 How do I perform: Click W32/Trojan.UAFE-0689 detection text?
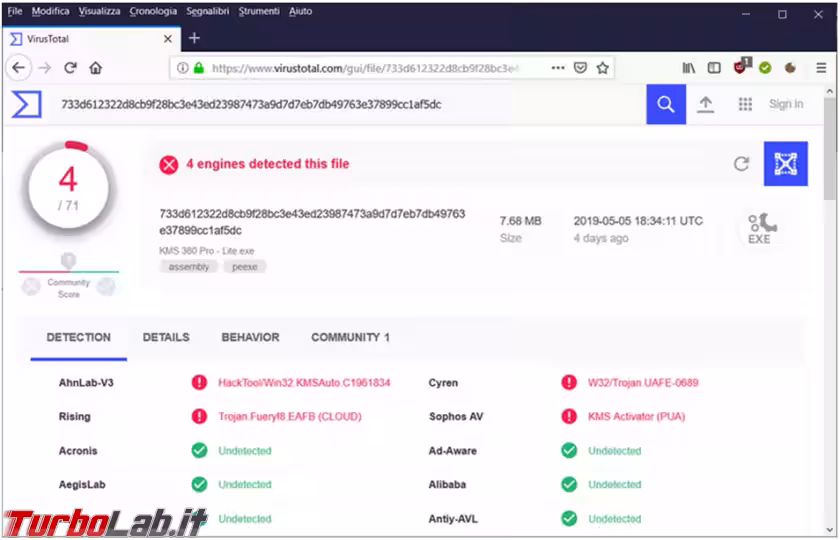coord(643,382)
